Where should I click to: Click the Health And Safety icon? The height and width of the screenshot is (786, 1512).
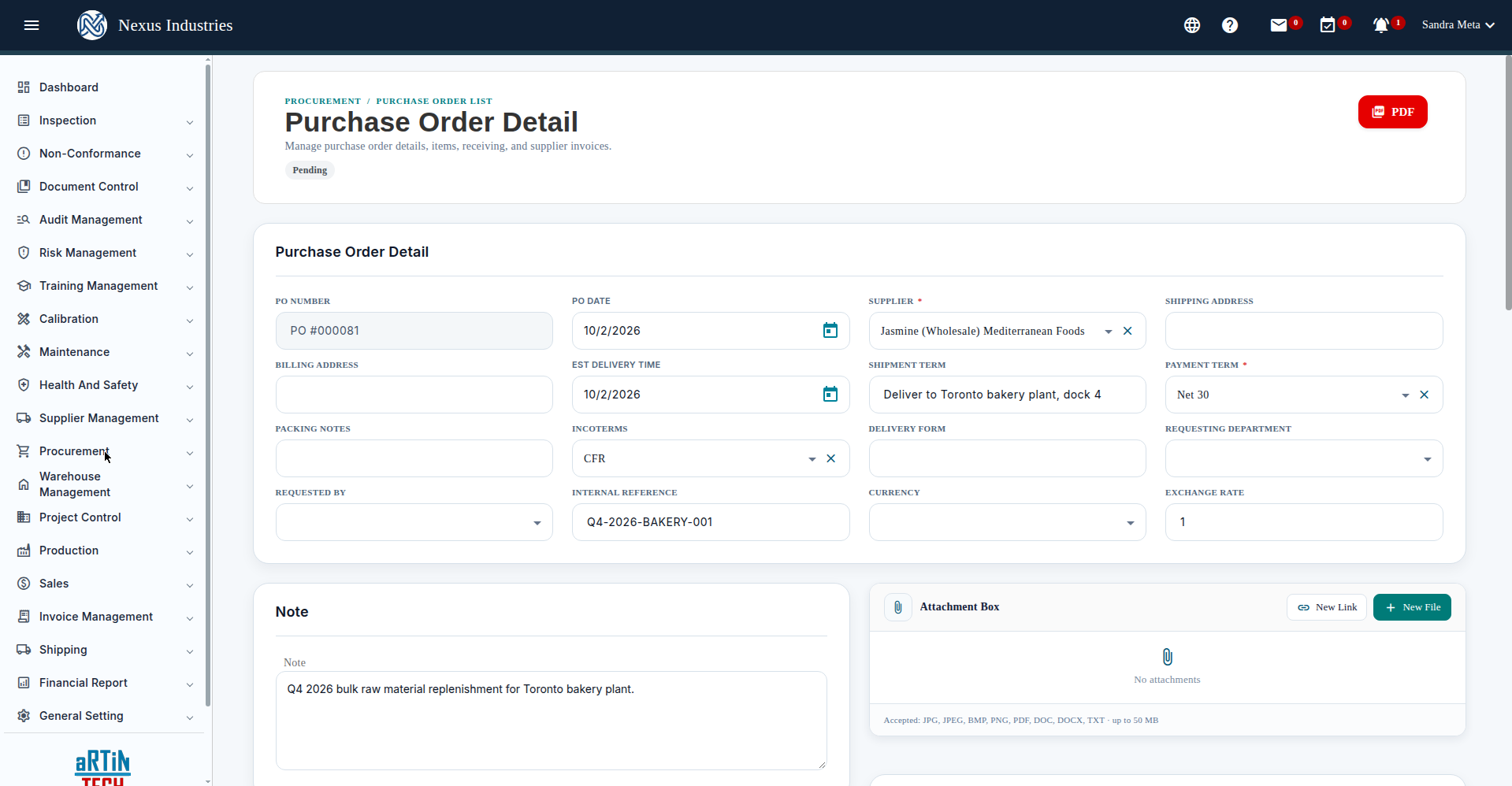click(24, 385)
